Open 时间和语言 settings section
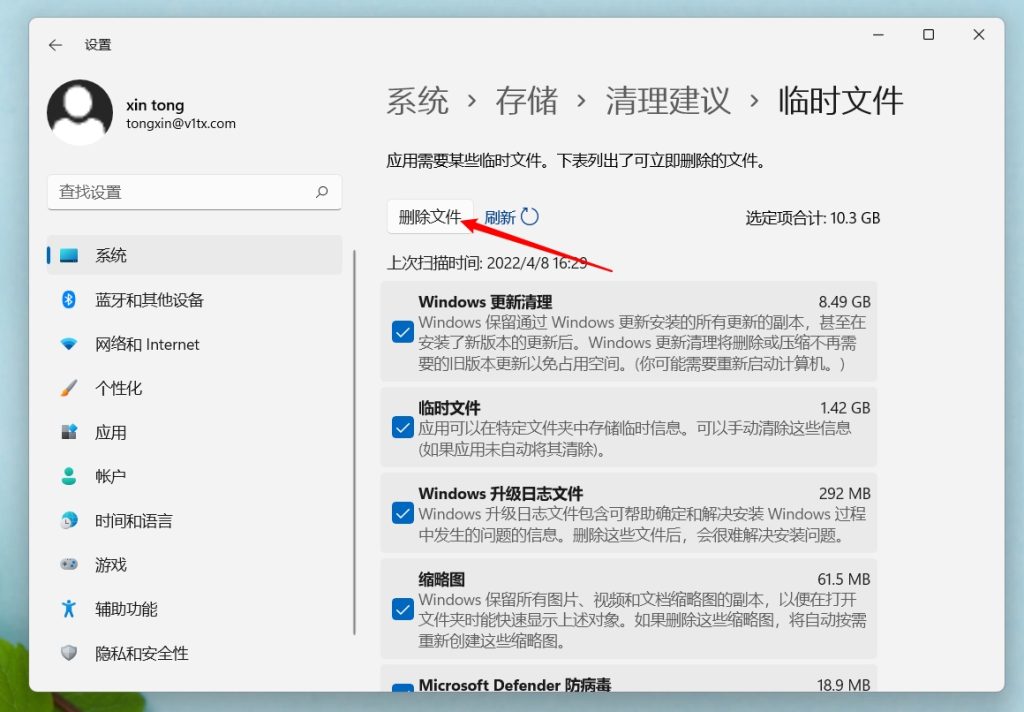Screen dimensions: 1024x712 tap(133, 521)
